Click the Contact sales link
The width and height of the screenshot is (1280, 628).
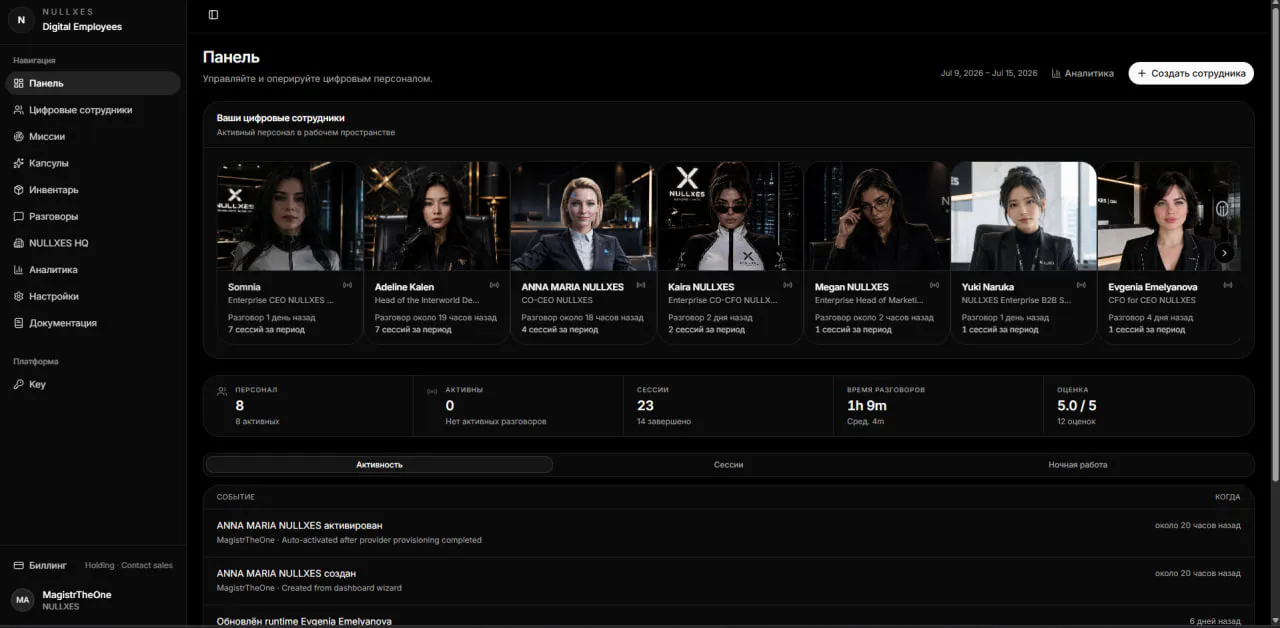(x=147, y=565)
